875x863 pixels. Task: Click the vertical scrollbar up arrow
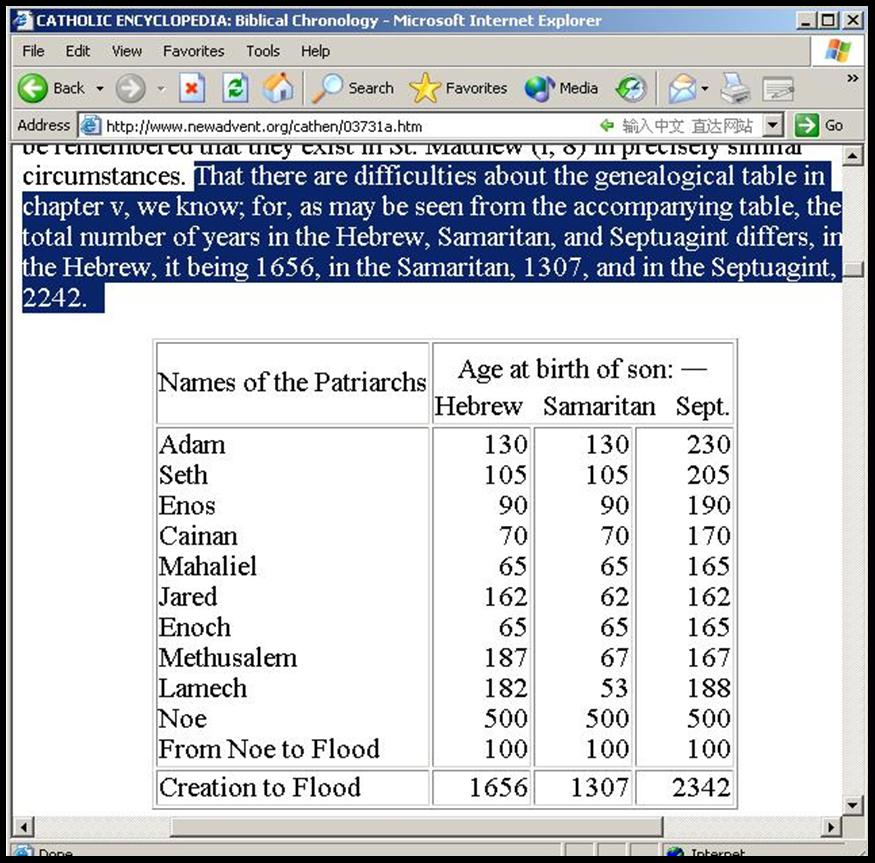[x=852, y=156]
